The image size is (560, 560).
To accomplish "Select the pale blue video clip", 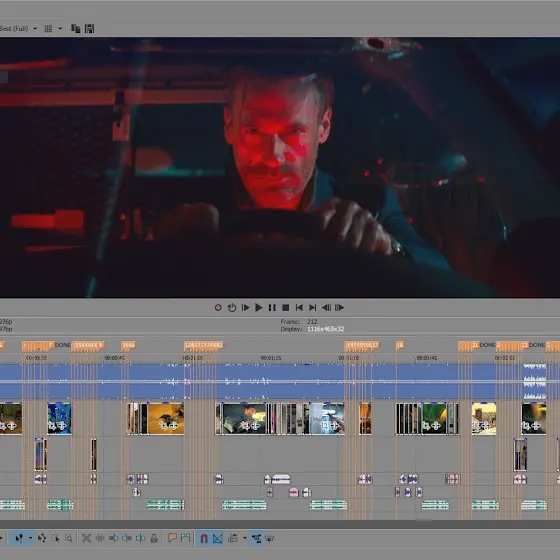I will point(327,419).
